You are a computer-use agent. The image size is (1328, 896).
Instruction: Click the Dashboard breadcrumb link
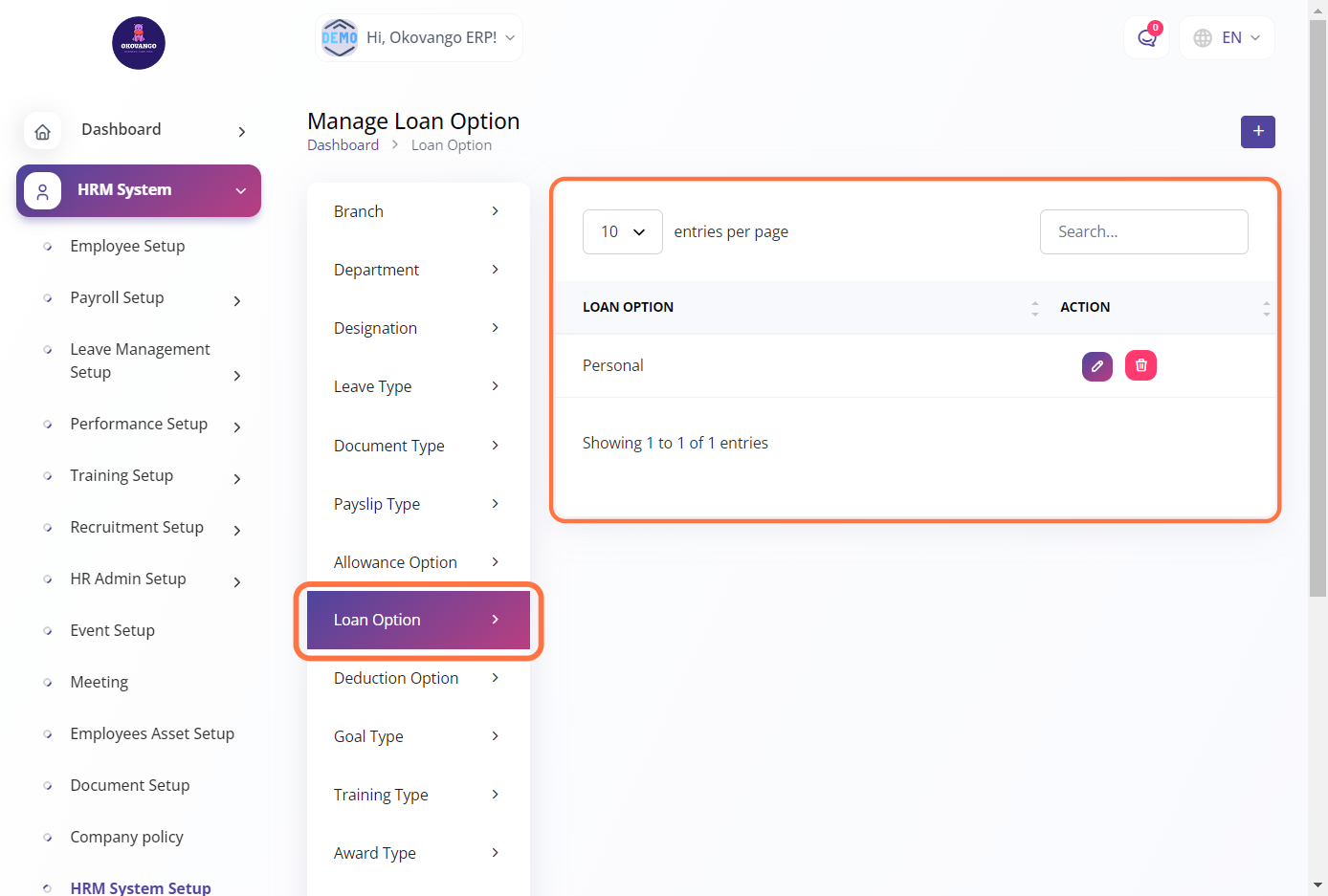click(x=343, y=145)
